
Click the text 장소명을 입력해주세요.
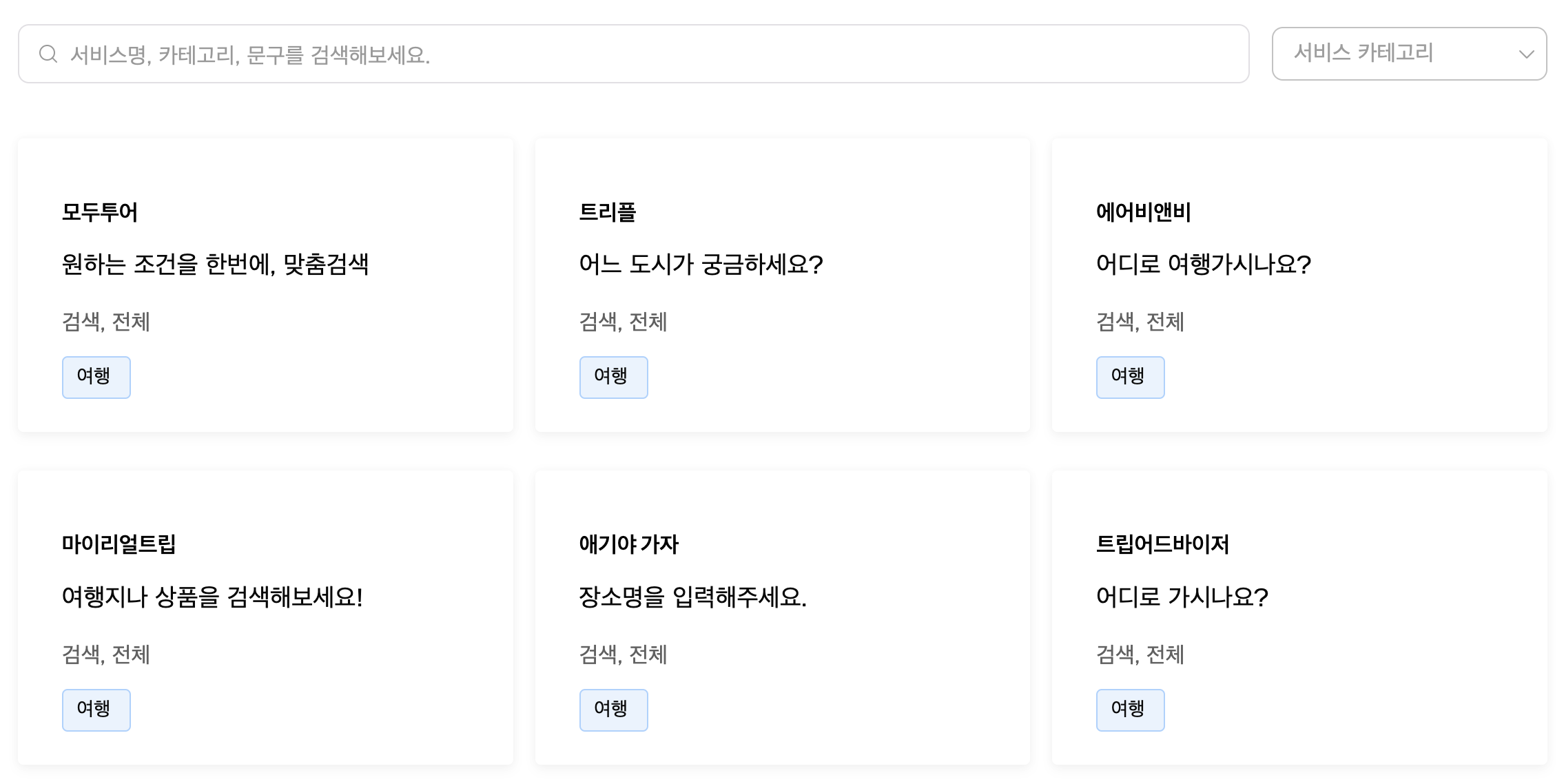(692, 597)
